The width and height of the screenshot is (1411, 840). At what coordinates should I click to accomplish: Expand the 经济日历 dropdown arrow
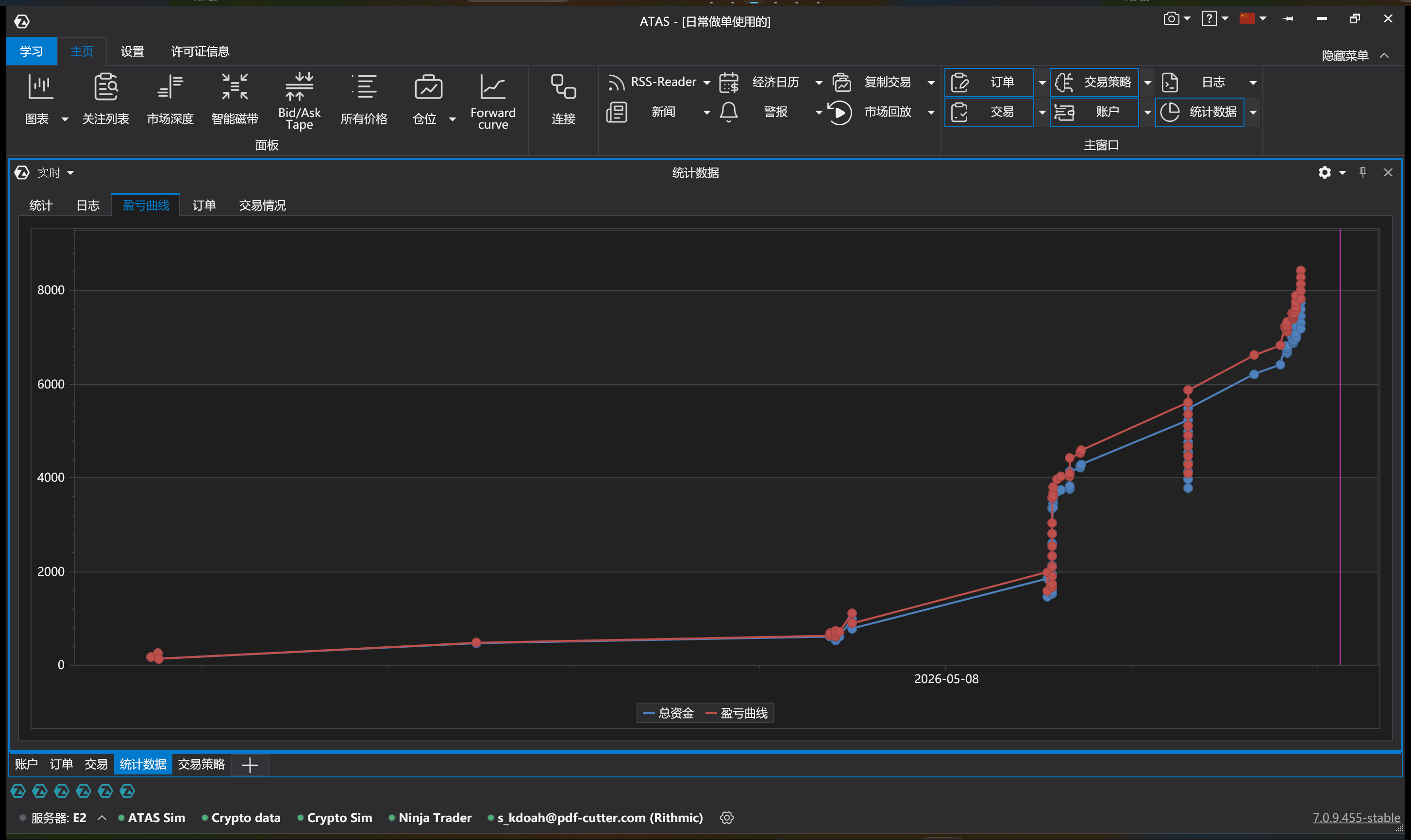point(819,83)
